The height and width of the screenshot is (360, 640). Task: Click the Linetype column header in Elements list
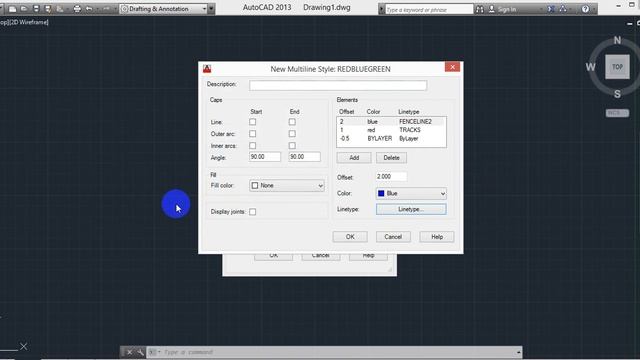pos(409,112)
